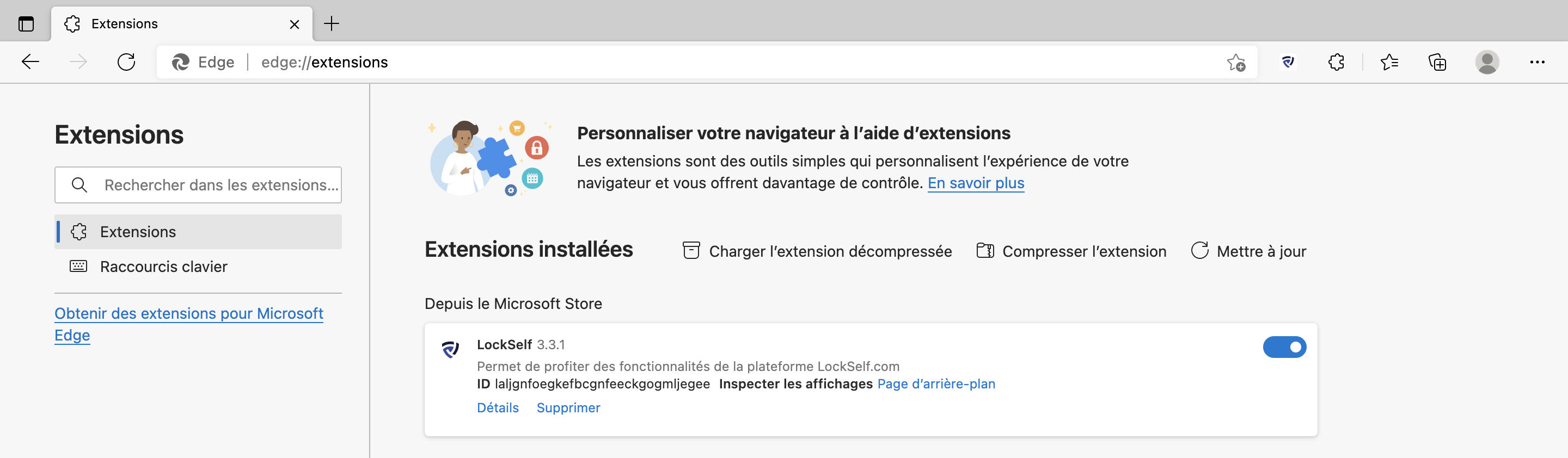1568x458 pixels.
Task: Select Extensions in the sidebar
Action: pyautogui.click(x=198, y=232)
